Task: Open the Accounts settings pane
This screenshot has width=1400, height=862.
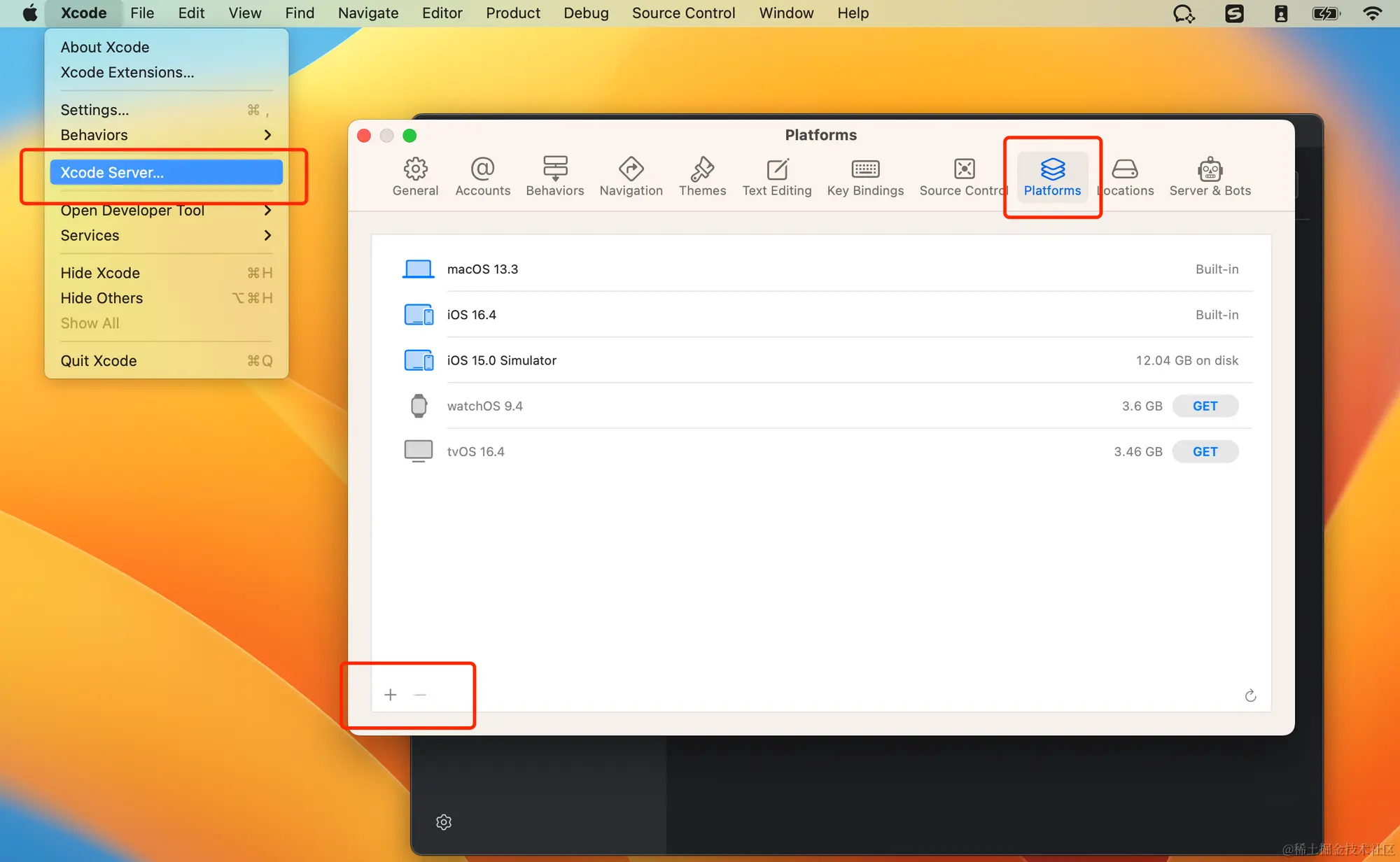Action: [482, 176]
